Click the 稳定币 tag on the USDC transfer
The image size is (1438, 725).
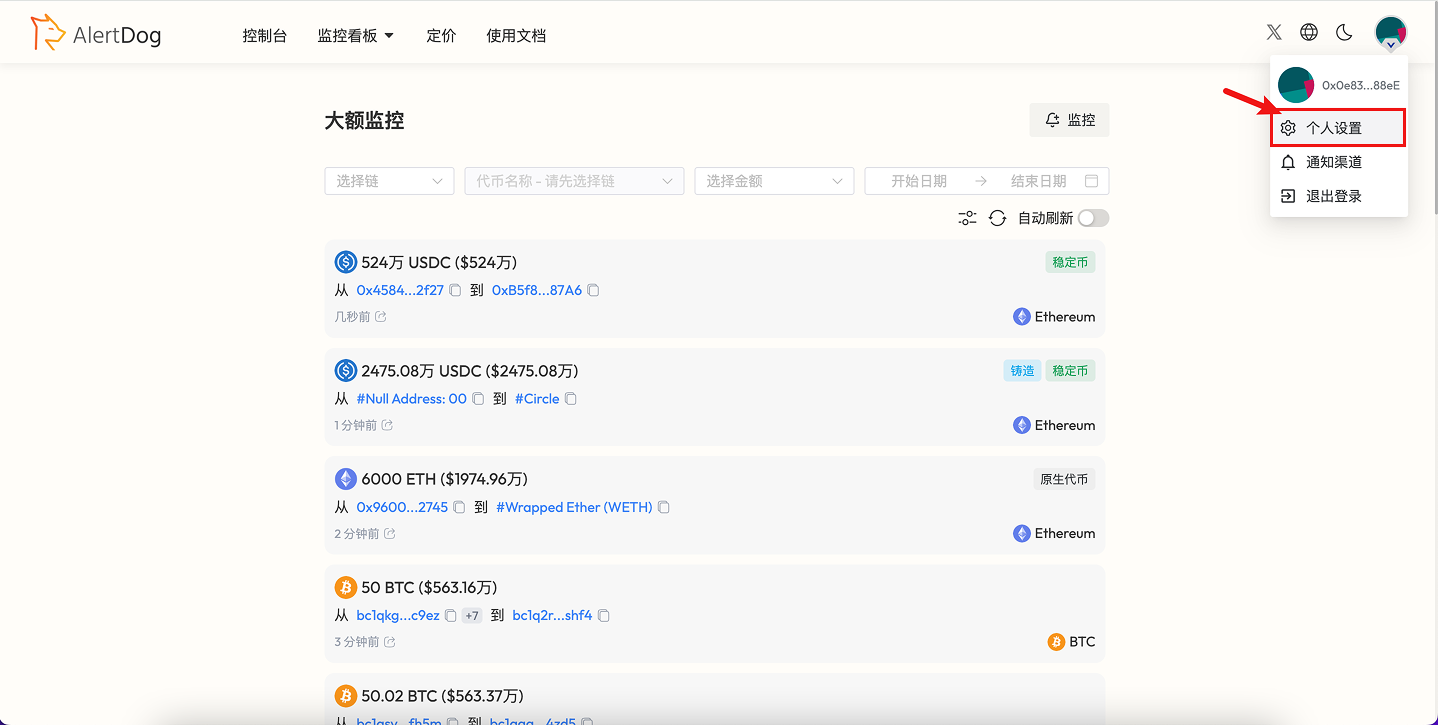point(1070,261)
